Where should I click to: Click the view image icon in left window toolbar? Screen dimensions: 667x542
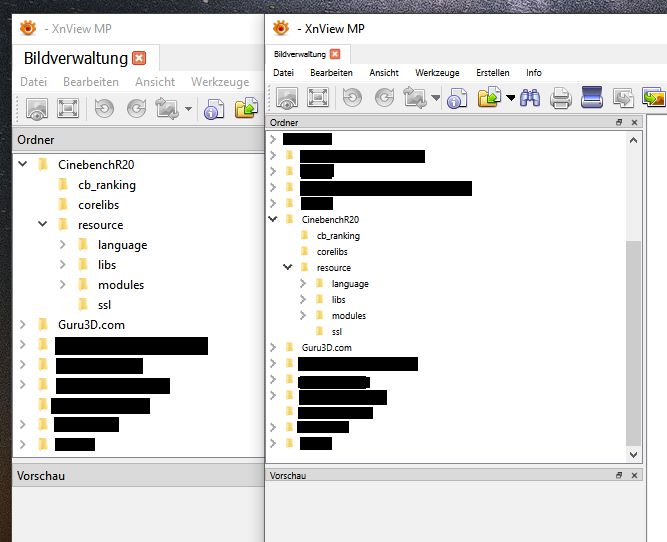37,109
